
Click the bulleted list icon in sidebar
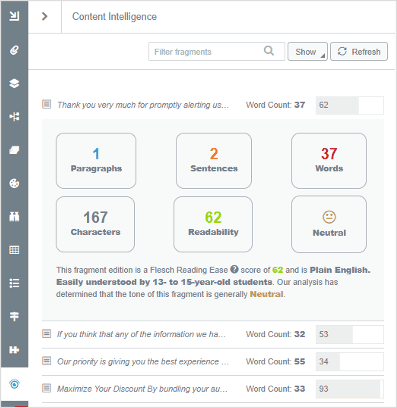pyautogui.click(x=14, y=283)
